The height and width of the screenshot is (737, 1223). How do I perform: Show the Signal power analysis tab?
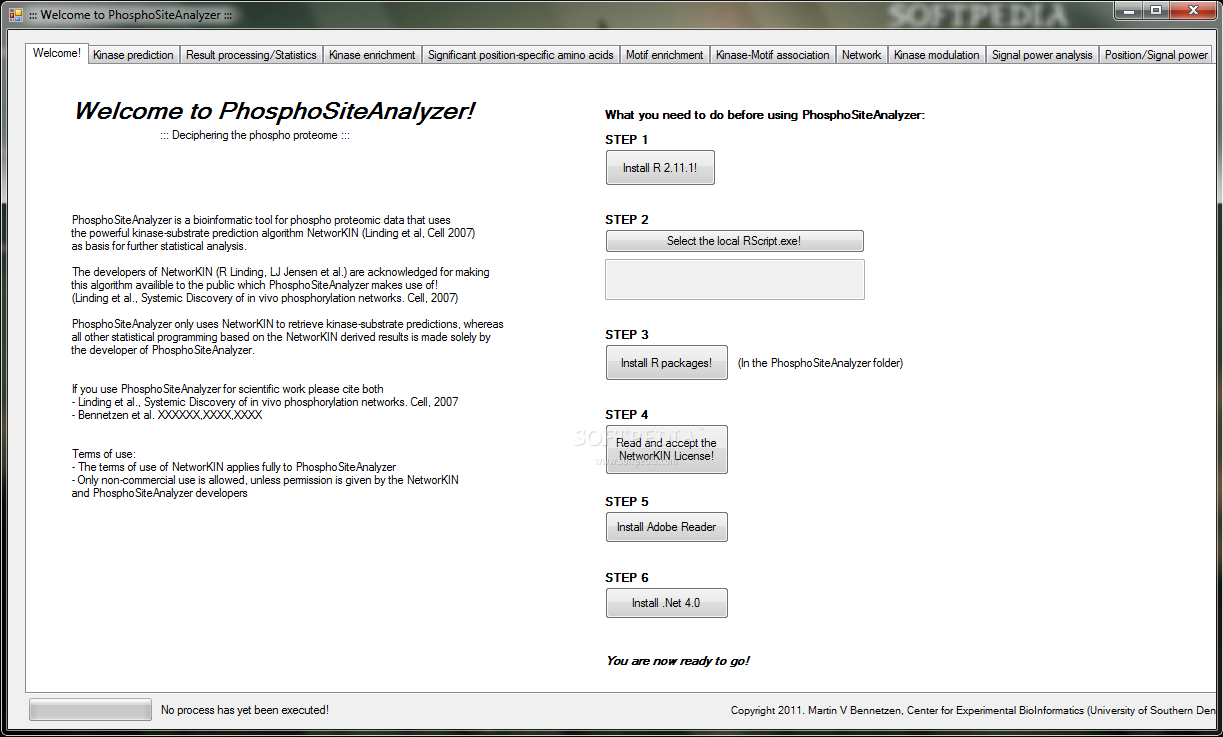point(1042,55)
